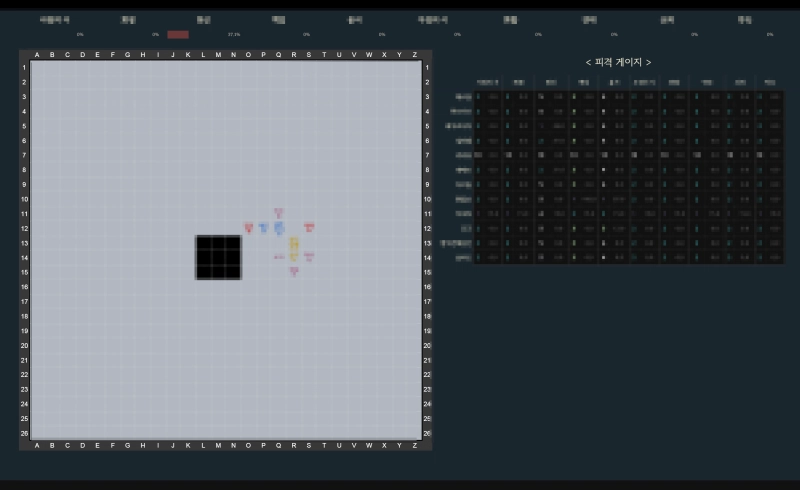800x490 pixels.
Task: Click the small blue marker at cell P12
Action: (x=264, y=228)
